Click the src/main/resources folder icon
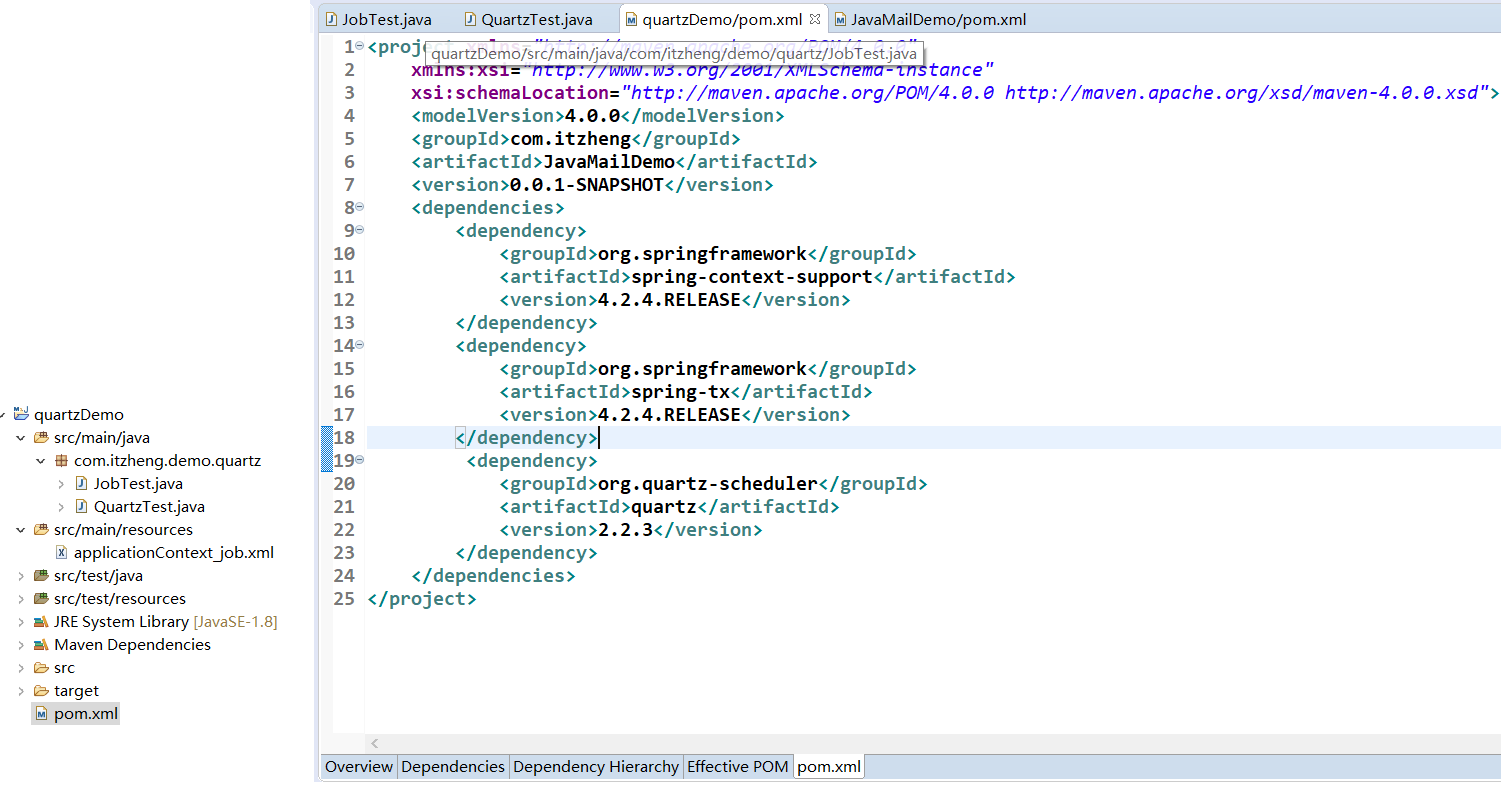 click(41, 529)
